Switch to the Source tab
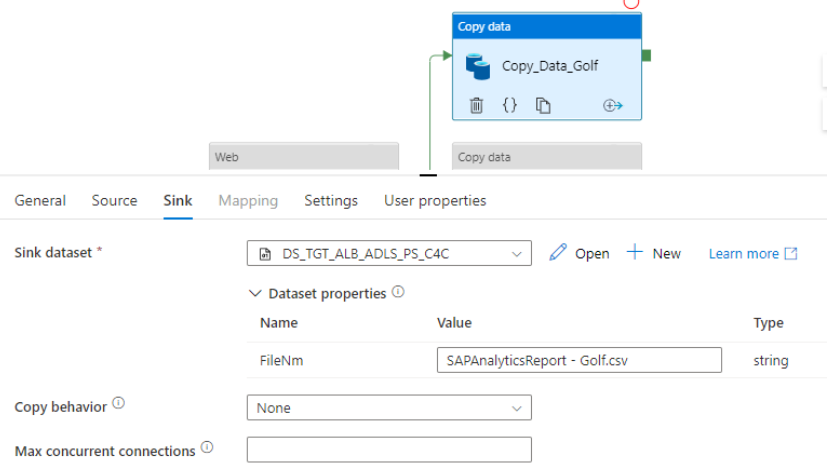This screenshot has height=474, width=836. [114, 200]
